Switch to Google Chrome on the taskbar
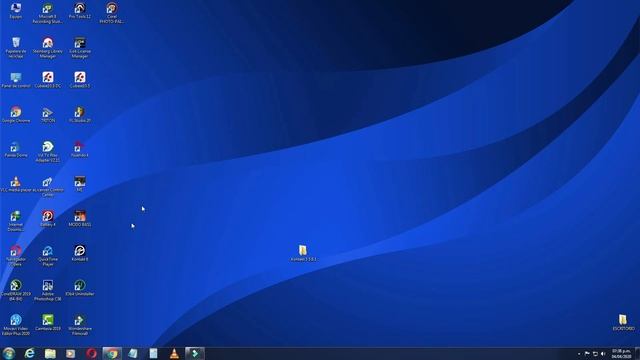Screen dimensions: 640x360 (112, 353)
